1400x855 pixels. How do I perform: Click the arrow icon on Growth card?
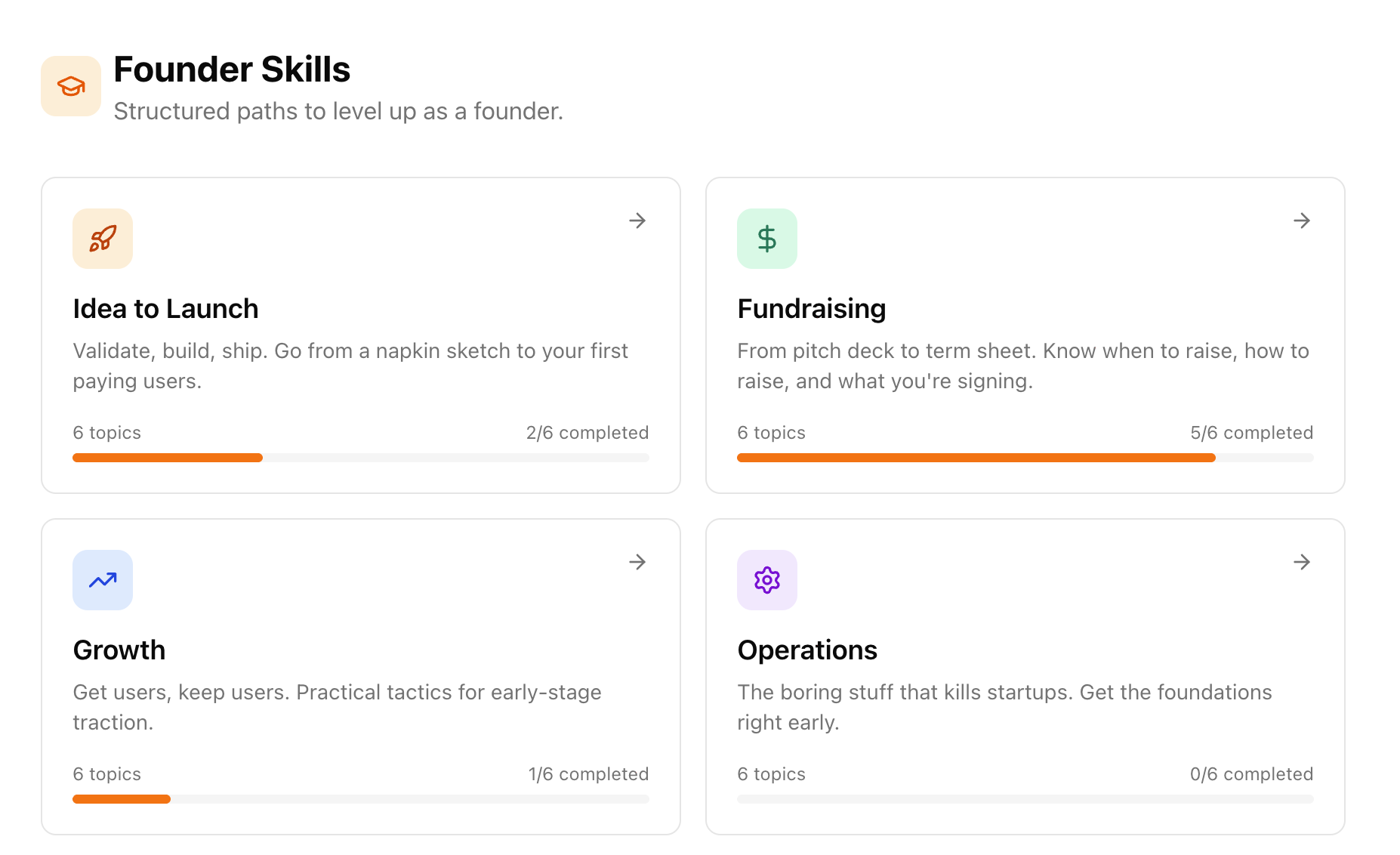(637, 562)
